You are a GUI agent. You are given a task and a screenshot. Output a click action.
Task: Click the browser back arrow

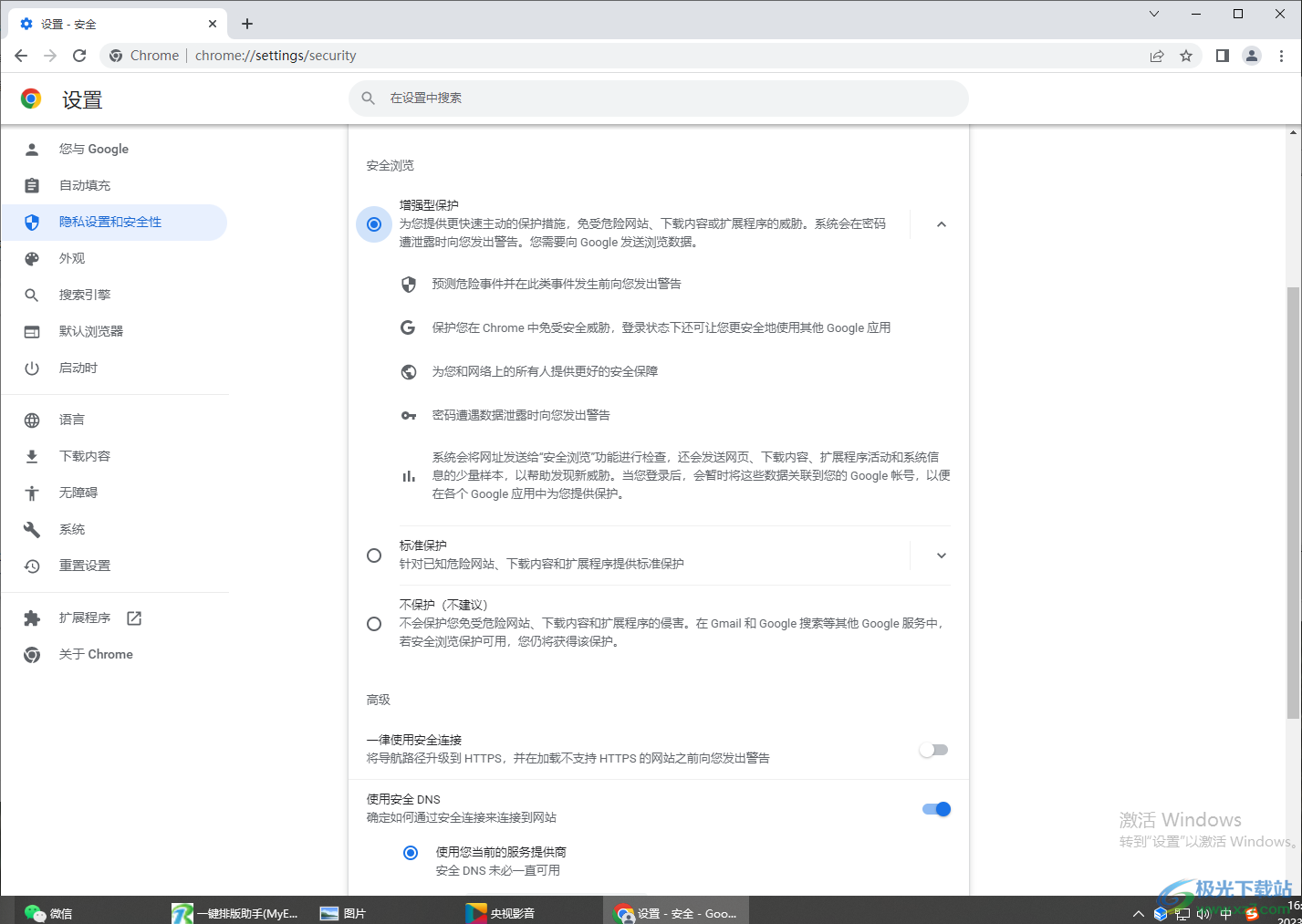21,56
